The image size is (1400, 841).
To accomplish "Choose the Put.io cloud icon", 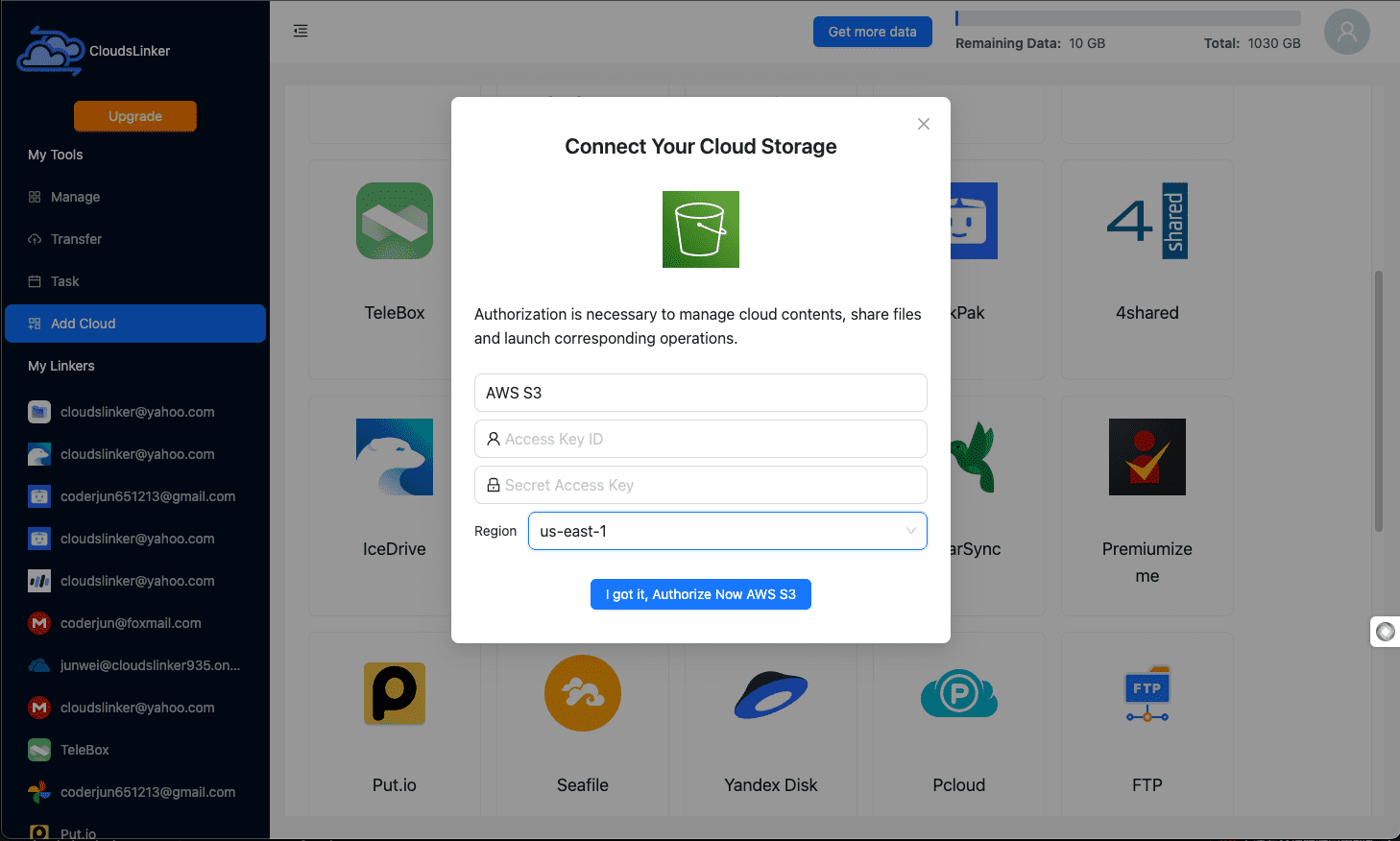I will 395,693.
